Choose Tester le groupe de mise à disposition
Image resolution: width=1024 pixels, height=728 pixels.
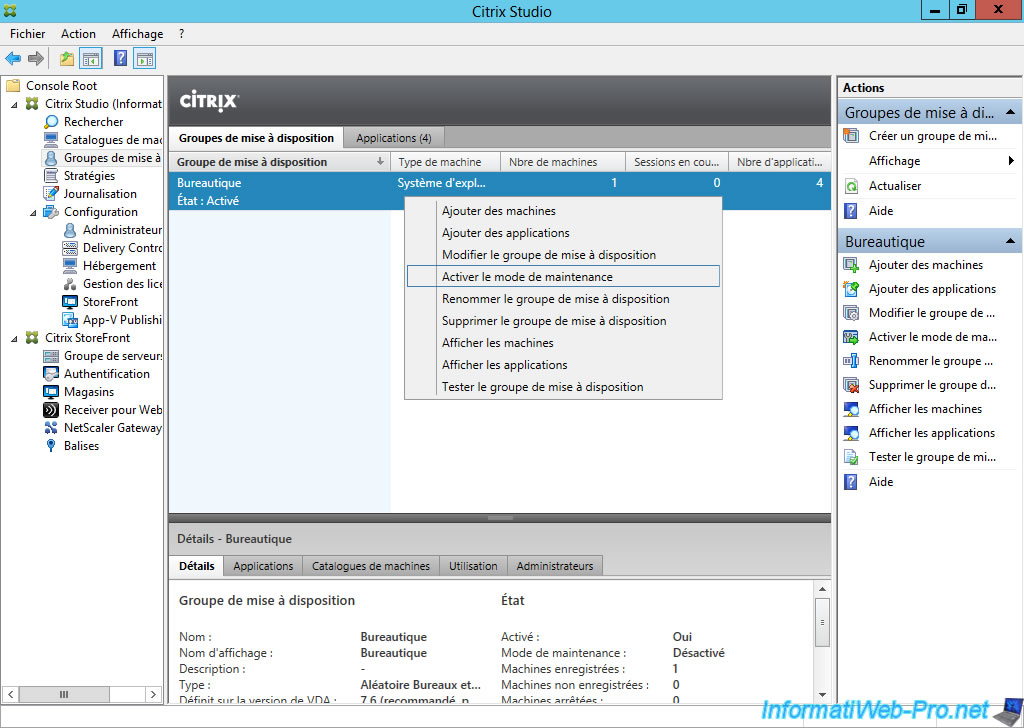pos(563,387)
